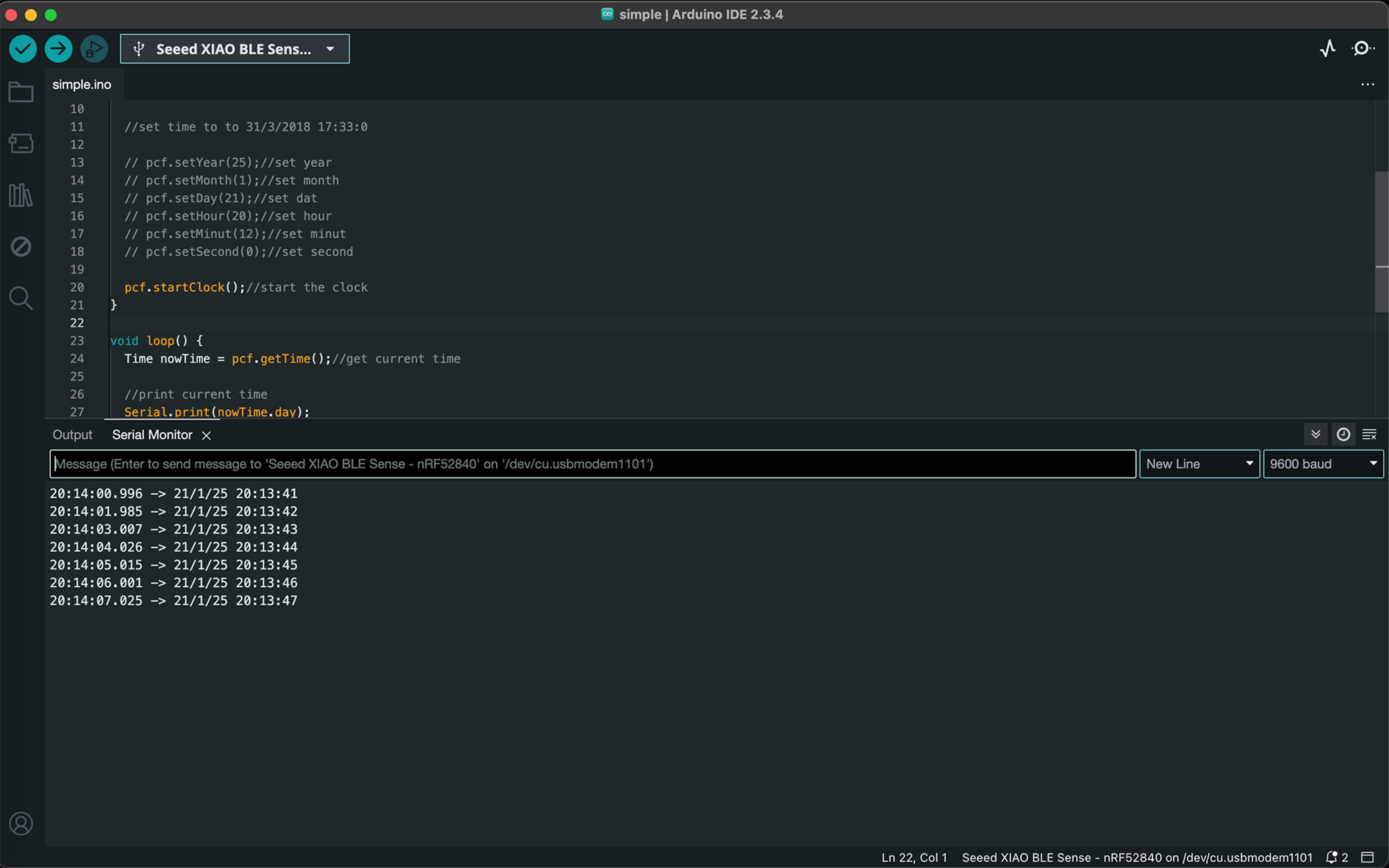1389x868 pixels.
Task: Toggle timestamp display in Serial Monitor
Action: [x=1343, y=435]
